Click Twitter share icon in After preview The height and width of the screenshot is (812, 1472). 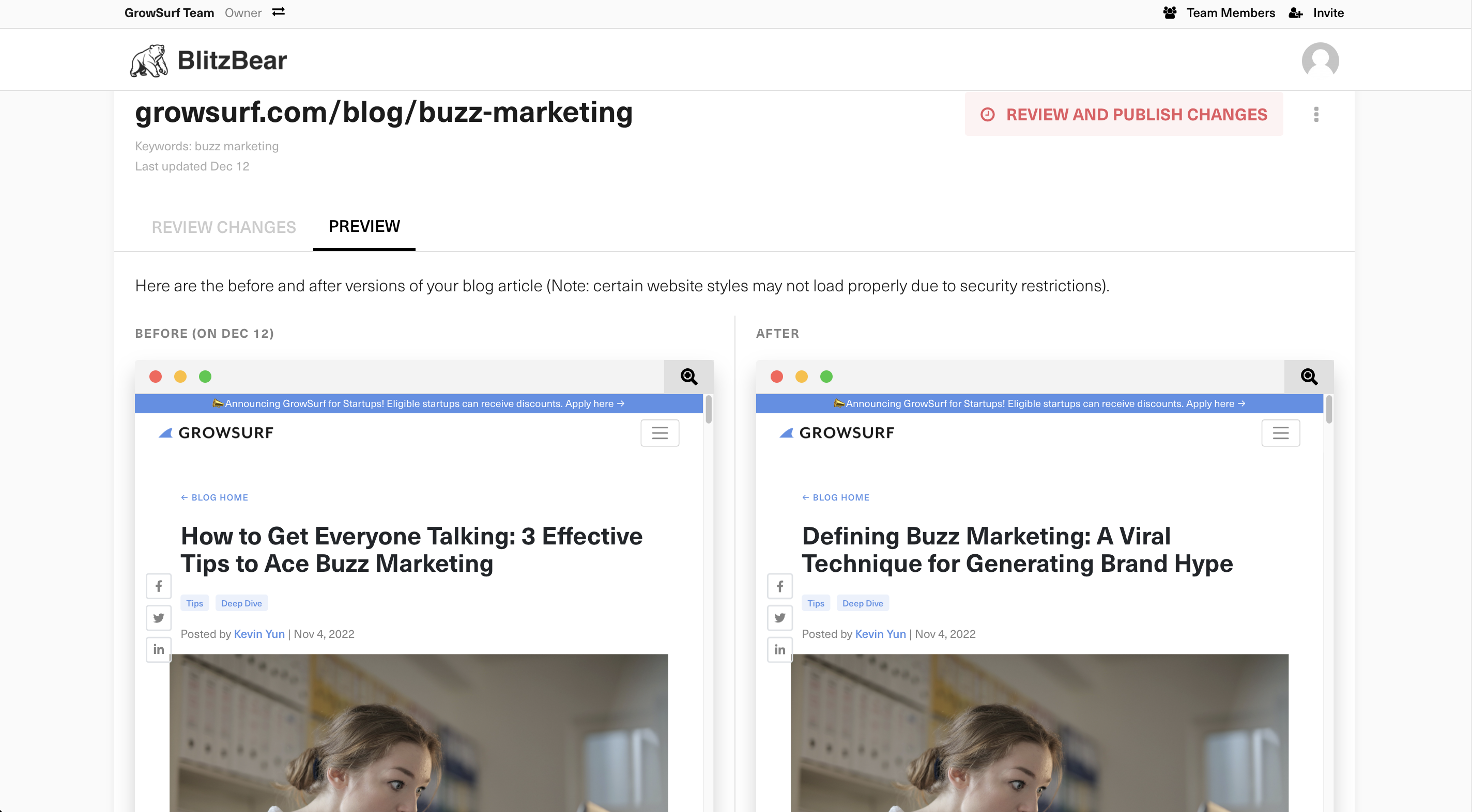(x=779, y=618)
